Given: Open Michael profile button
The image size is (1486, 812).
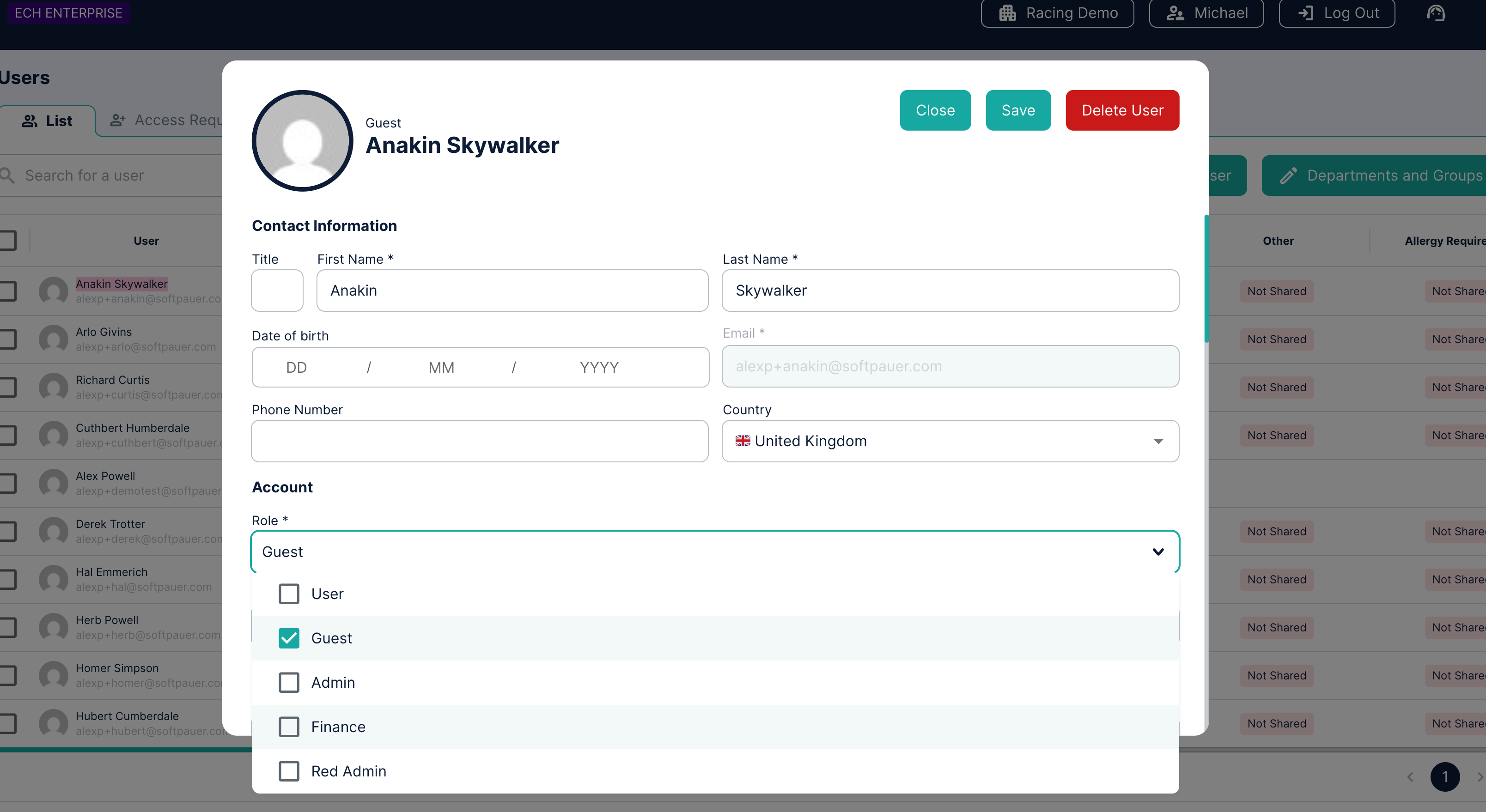Looking at the screenshot, I should pyautogui.click(x=1206, y=12).
